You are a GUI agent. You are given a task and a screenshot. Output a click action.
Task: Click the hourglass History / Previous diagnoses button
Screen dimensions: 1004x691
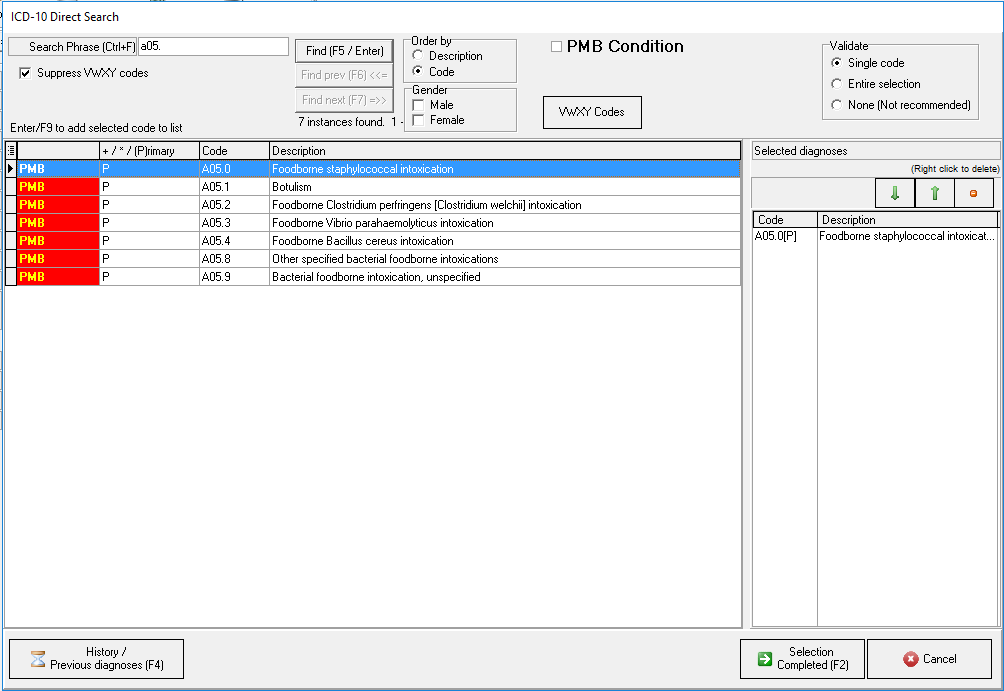(96, 659)
